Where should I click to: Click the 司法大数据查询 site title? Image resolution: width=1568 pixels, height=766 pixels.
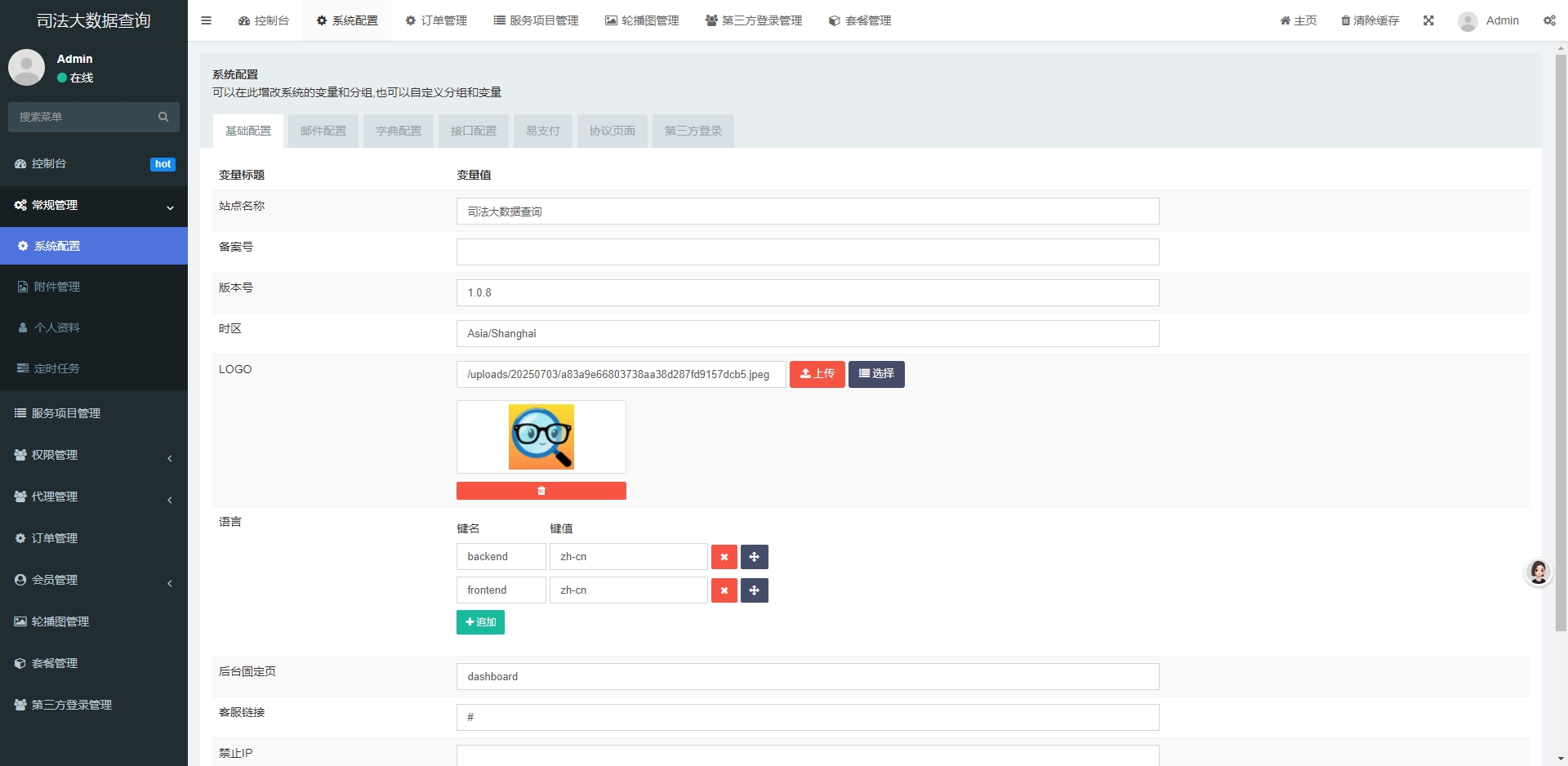[94, 20]
